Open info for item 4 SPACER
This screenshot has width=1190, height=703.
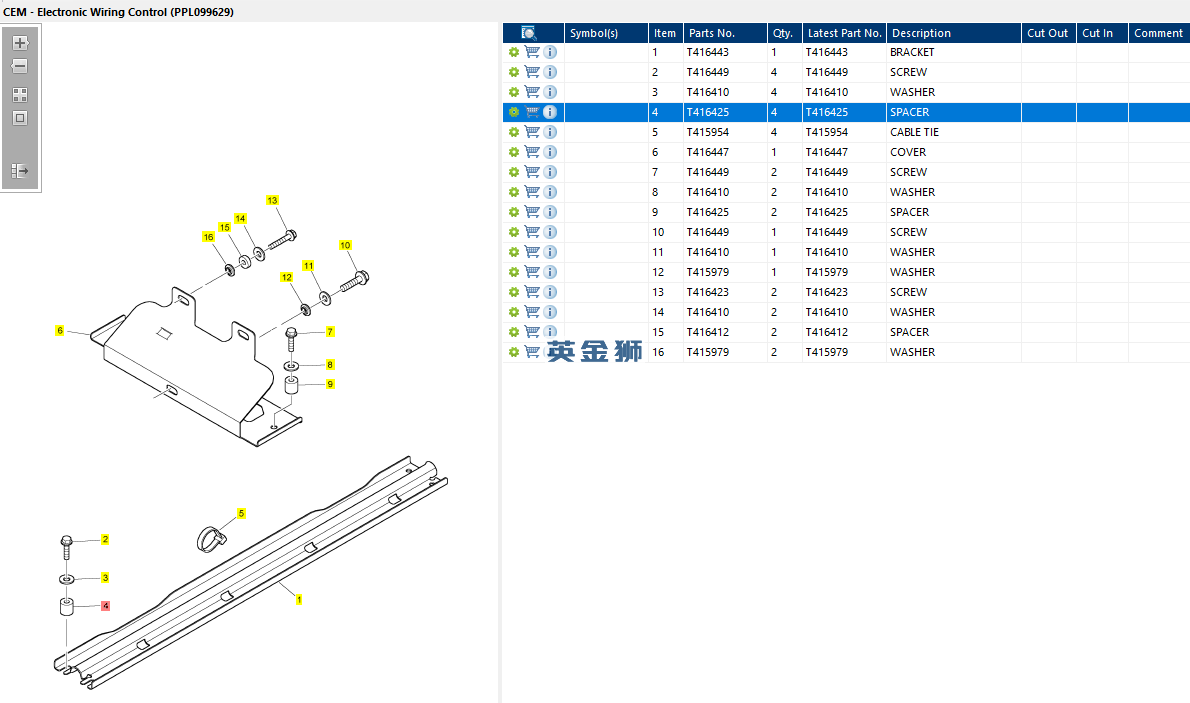coord(550,112)
